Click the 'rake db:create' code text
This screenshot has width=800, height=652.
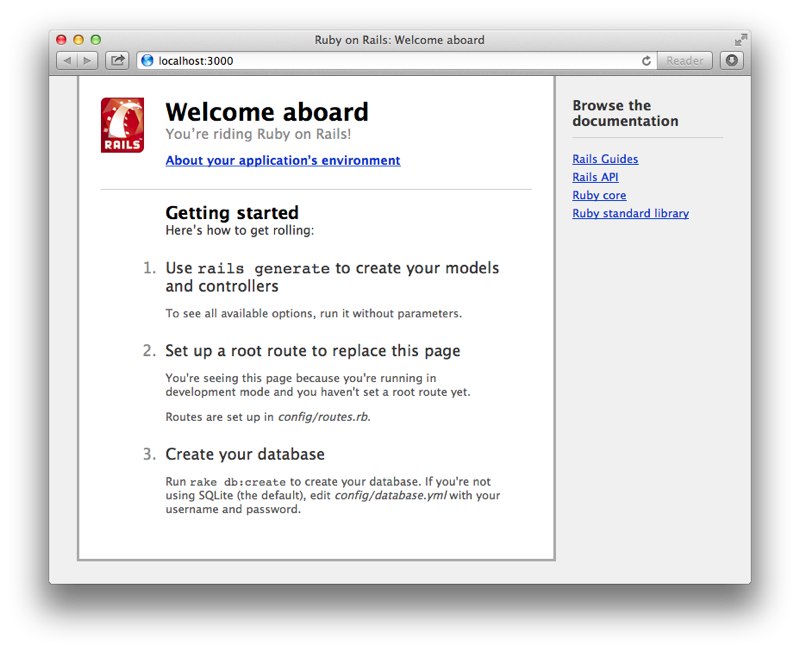coord(238,482)
